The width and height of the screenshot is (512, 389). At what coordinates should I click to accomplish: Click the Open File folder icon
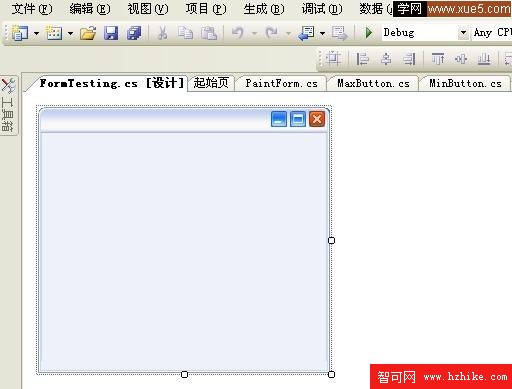click(88, 33)
